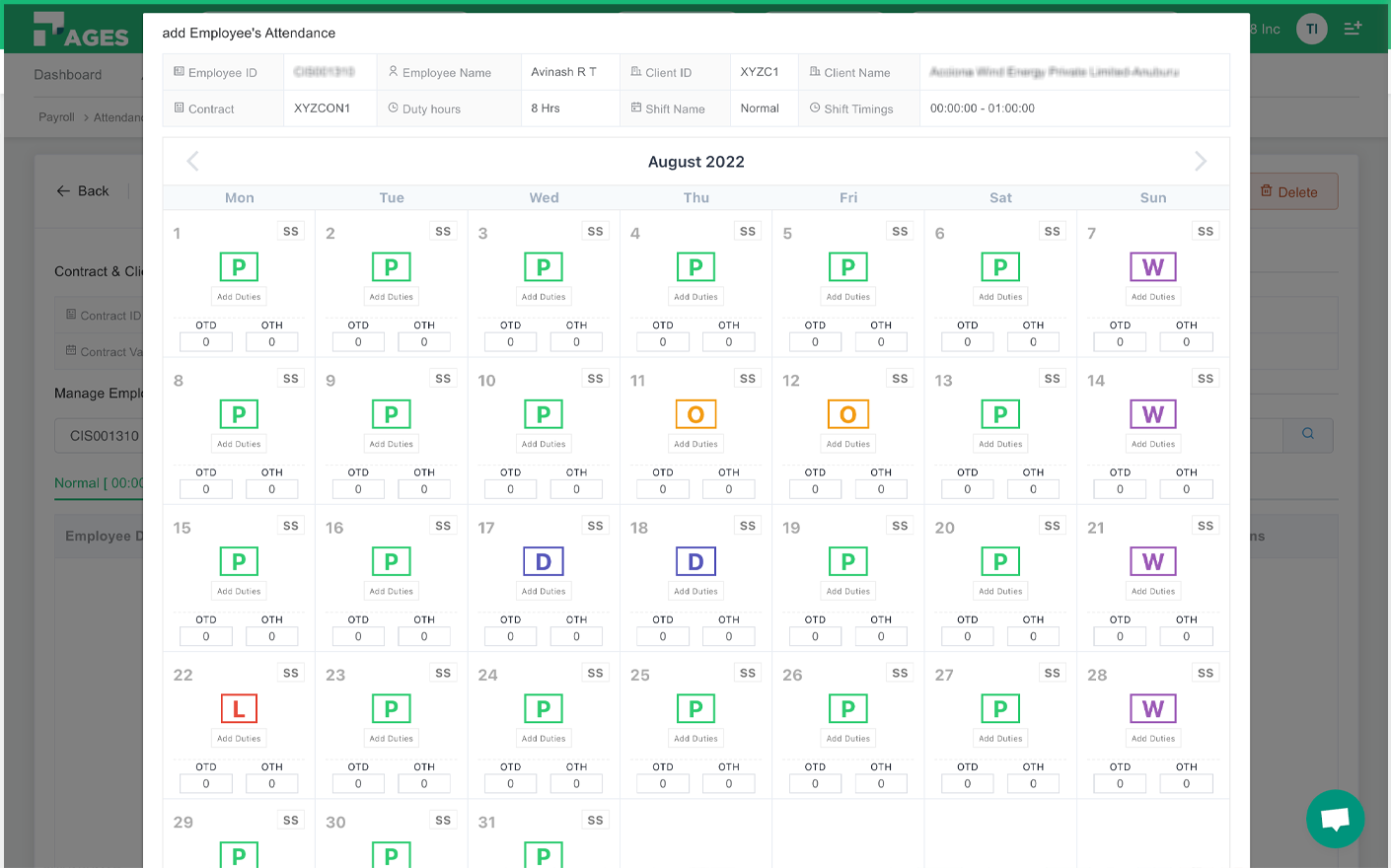Select the orange O status on August 12
Viewport: 1391px width, 868px height.
(x=847, y=414)
